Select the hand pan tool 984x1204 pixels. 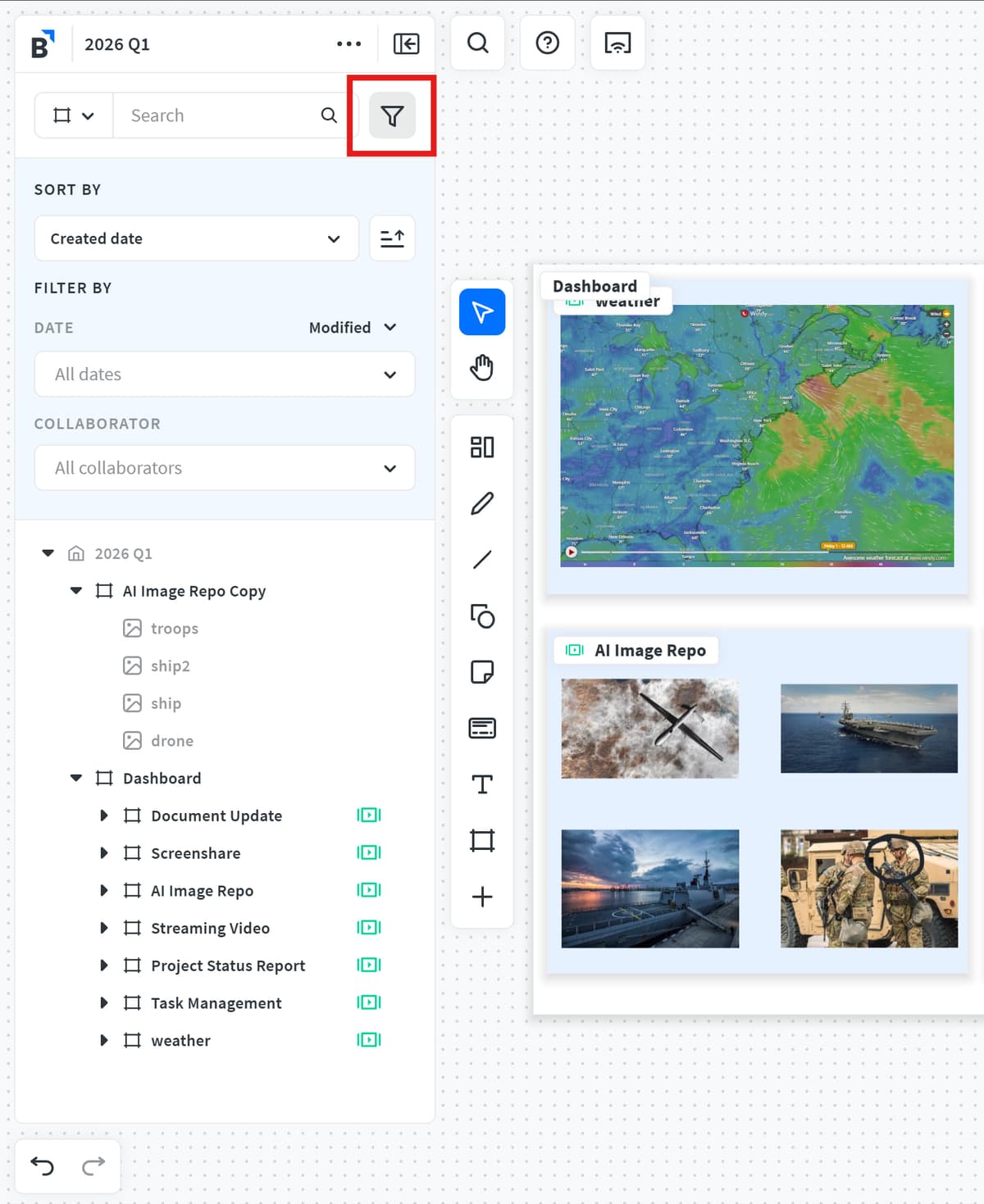pos(482,368)
